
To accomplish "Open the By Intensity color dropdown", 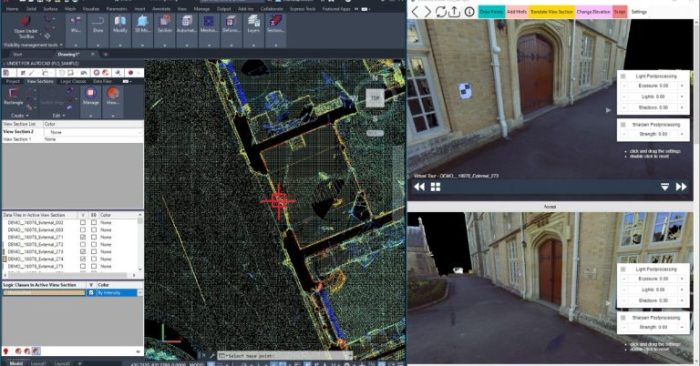I will [x=140, y=293].
